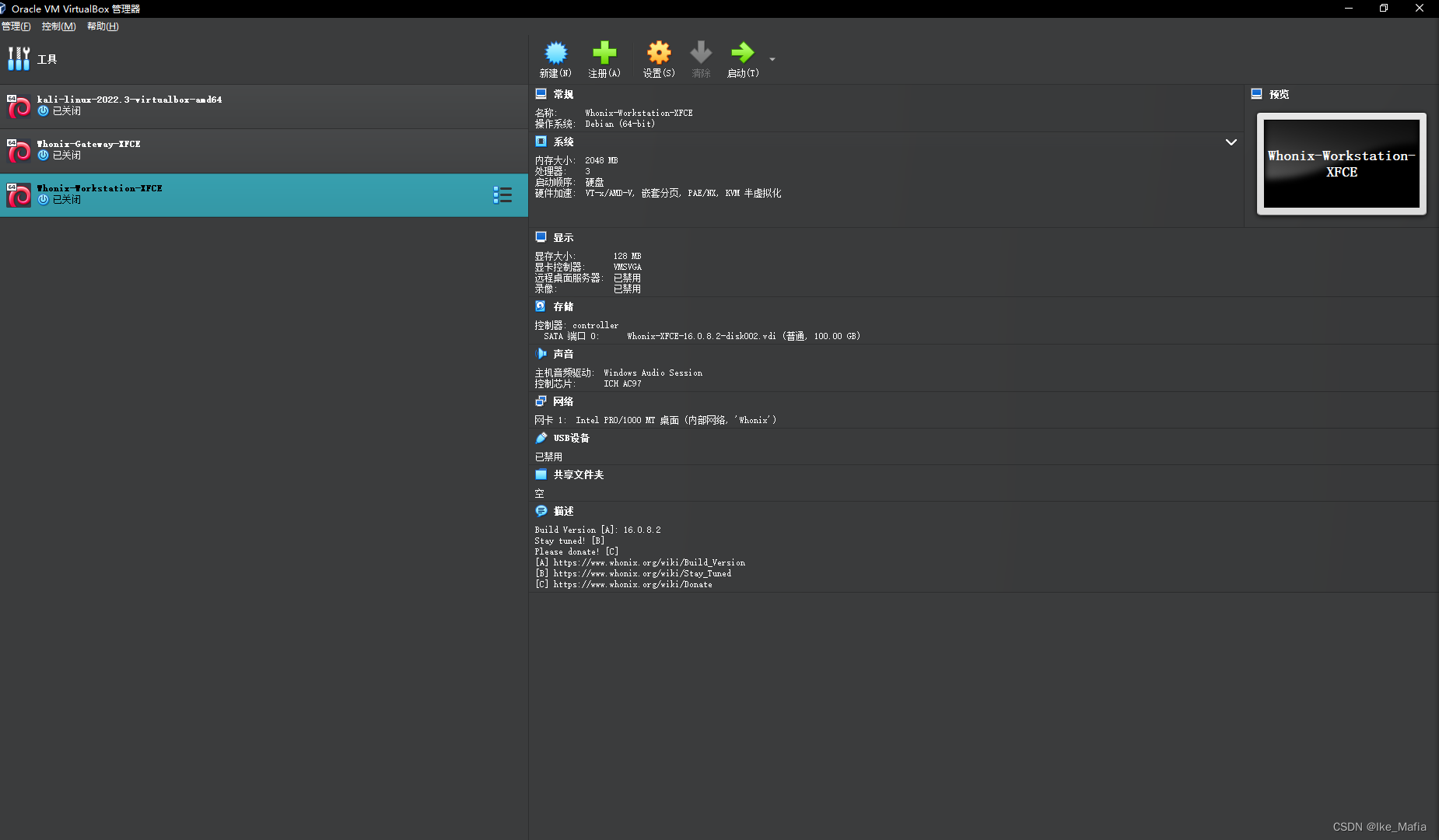
Task: Click the Build_Version wiki URL text
Action: click(649, 562)
